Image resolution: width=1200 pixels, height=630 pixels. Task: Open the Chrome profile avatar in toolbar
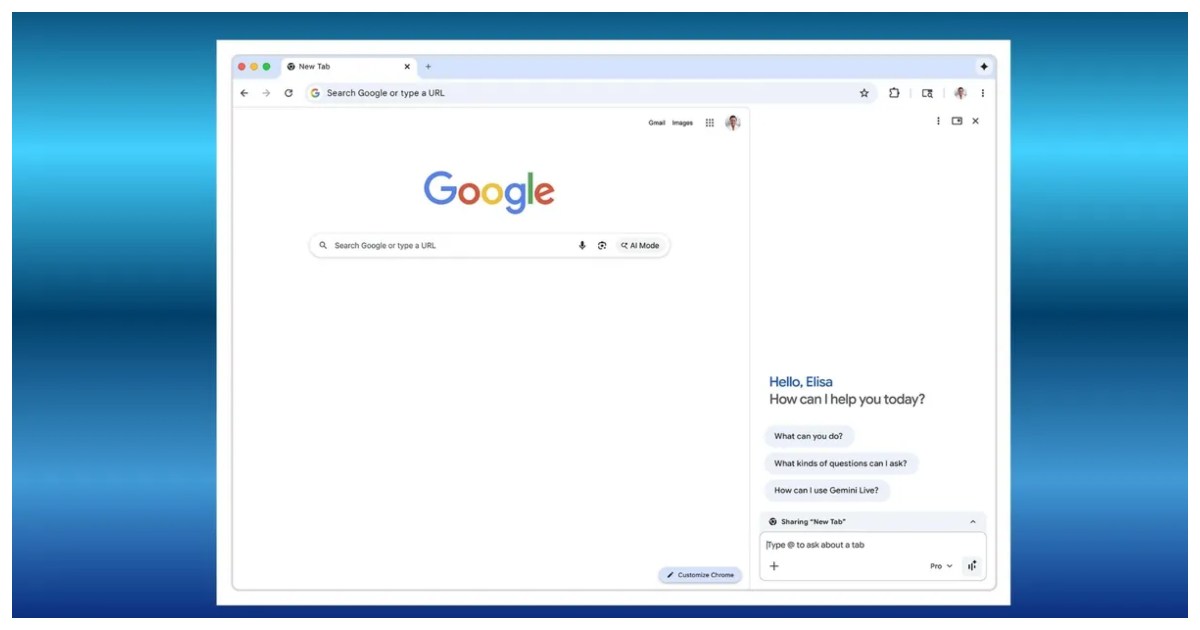[960, 93]
